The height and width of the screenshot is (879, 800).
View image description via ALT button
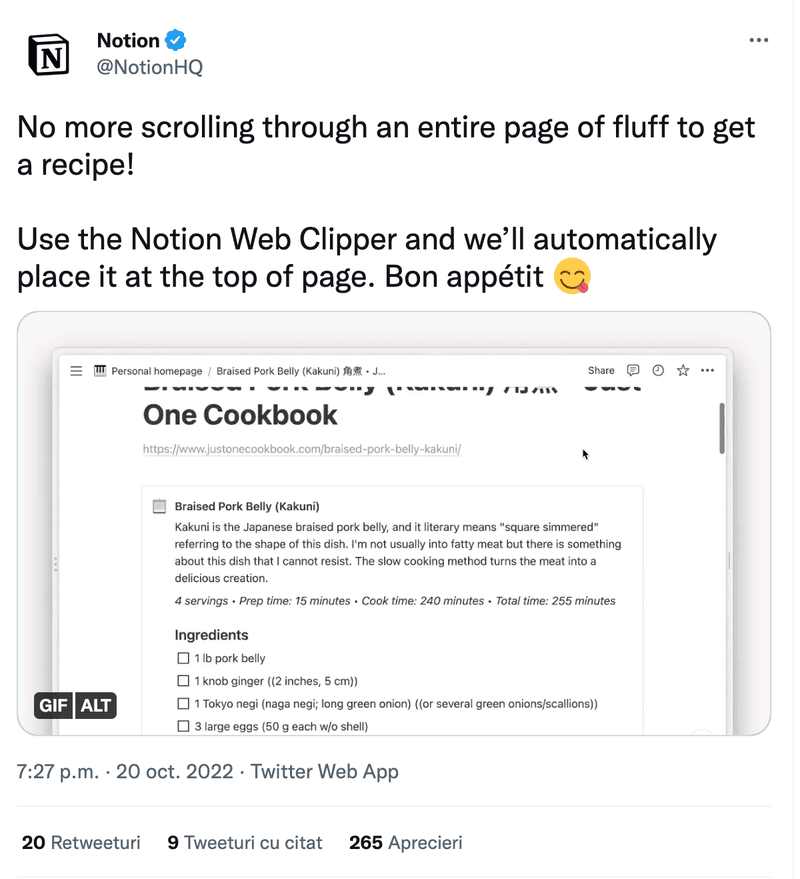pyautogui.click(x=95, y=705)
